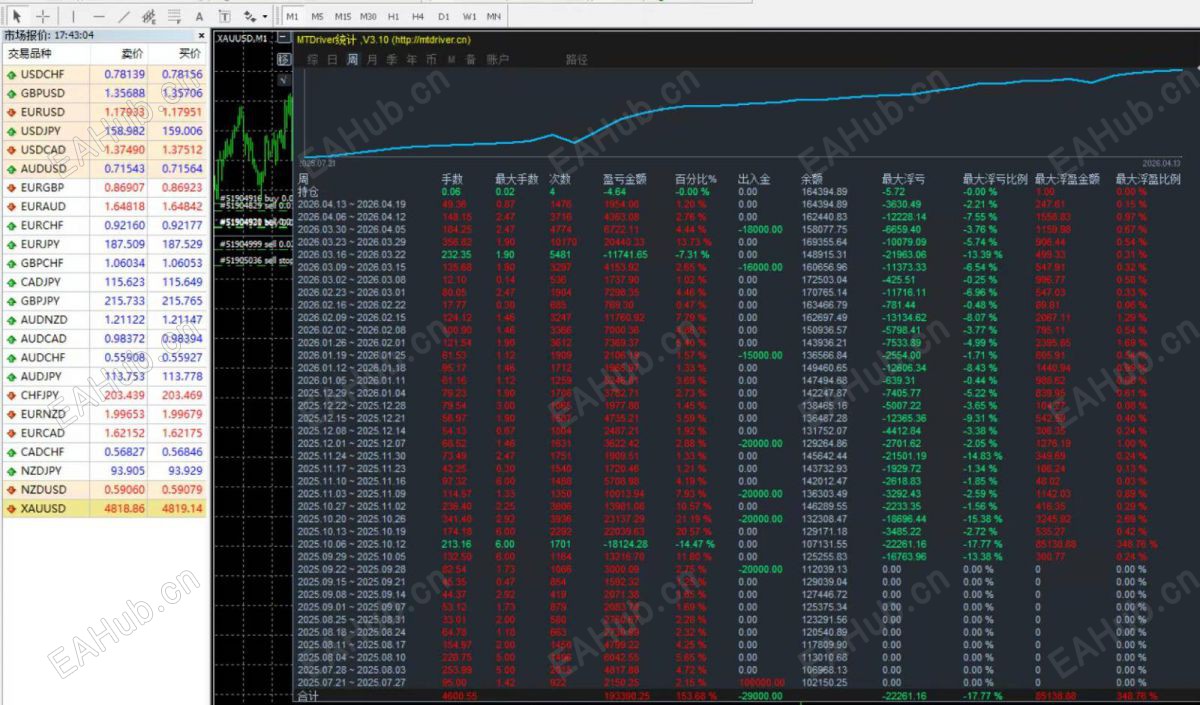Select the horizontal line drawing tool
Viewport: 1200px width, 705px height.
pyautogui.click(x=98, y=16)
